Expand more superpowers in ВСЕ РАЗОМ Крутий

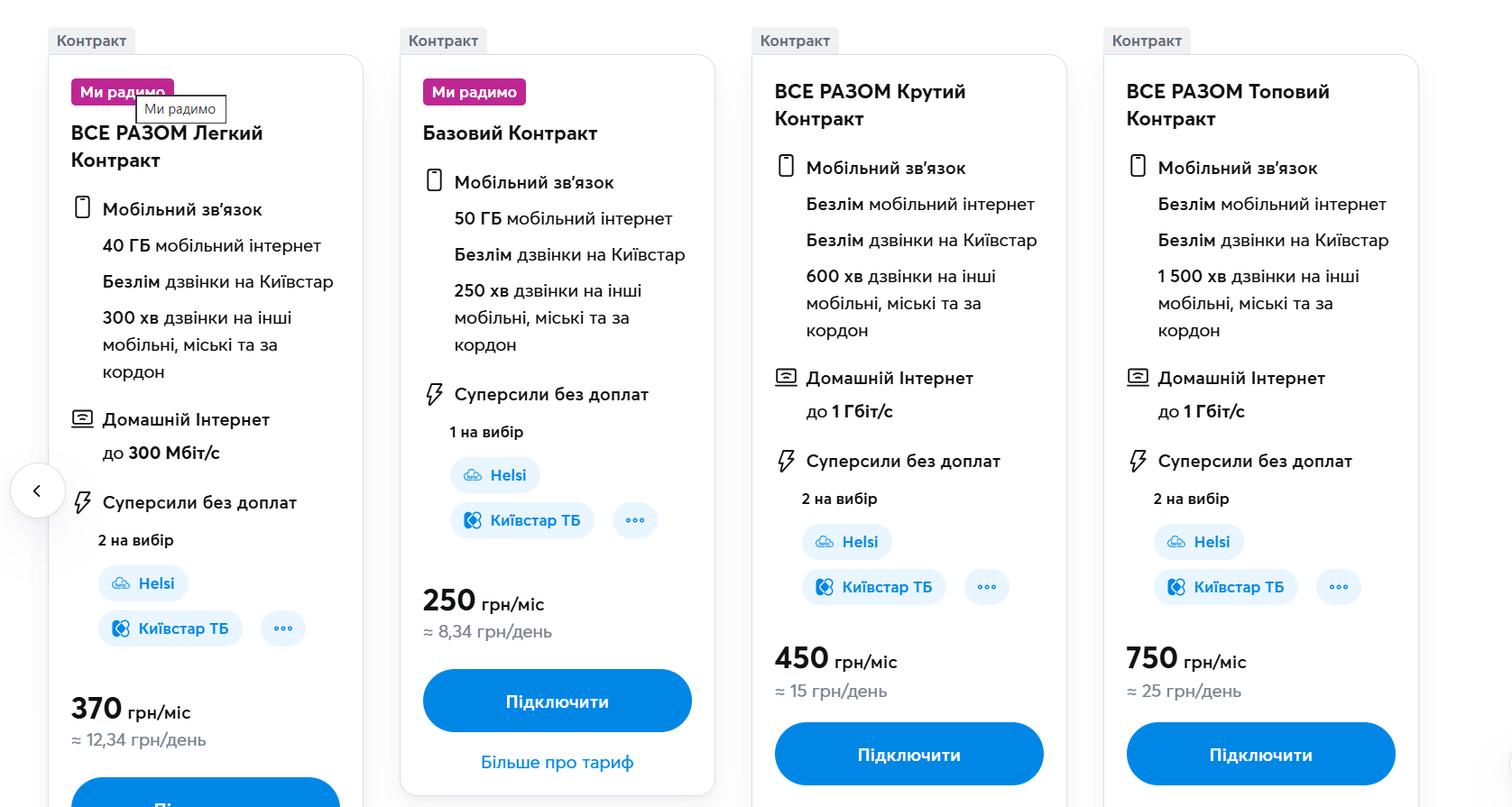coord(987,587)
